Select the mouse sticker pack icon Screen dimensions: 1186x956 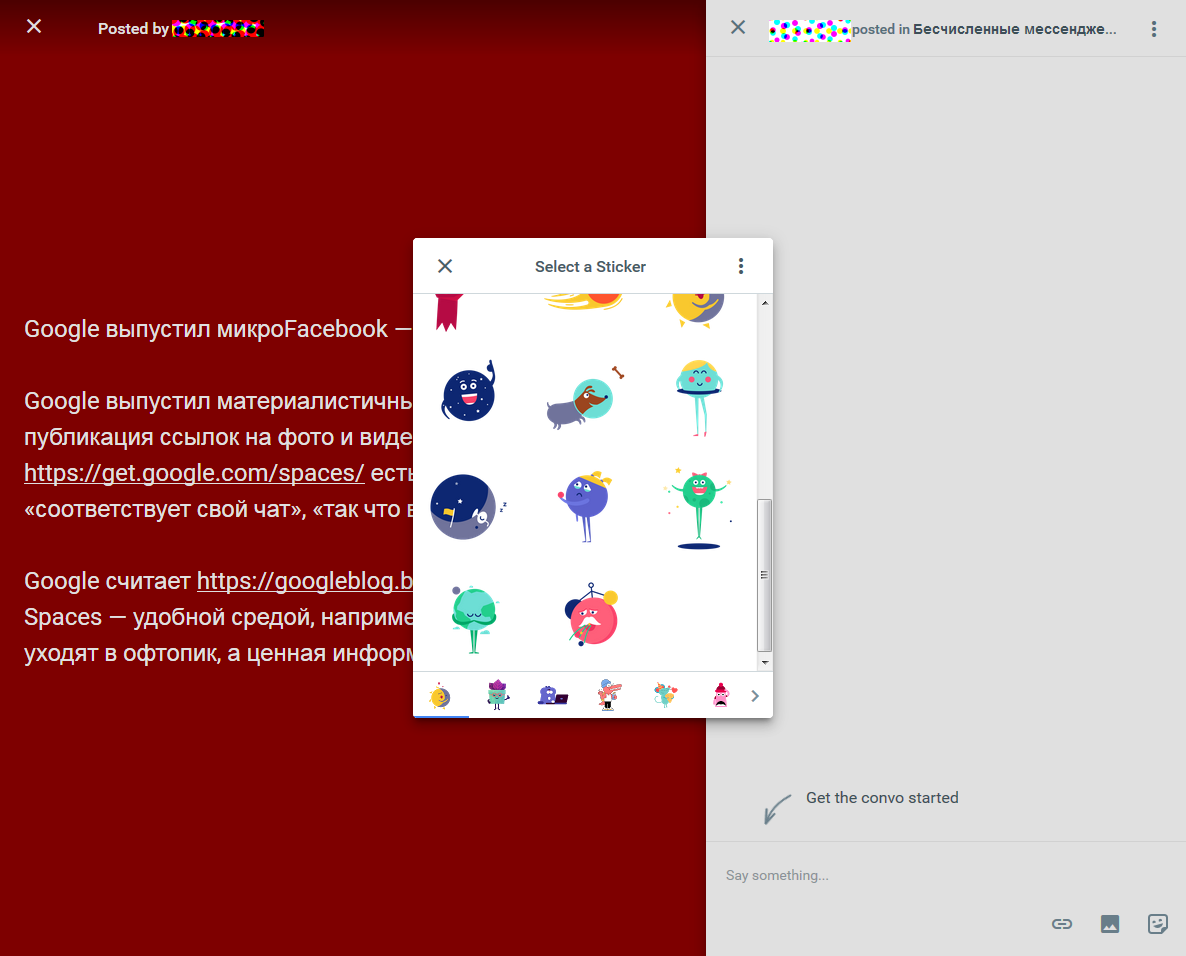[x=665, y=693]
